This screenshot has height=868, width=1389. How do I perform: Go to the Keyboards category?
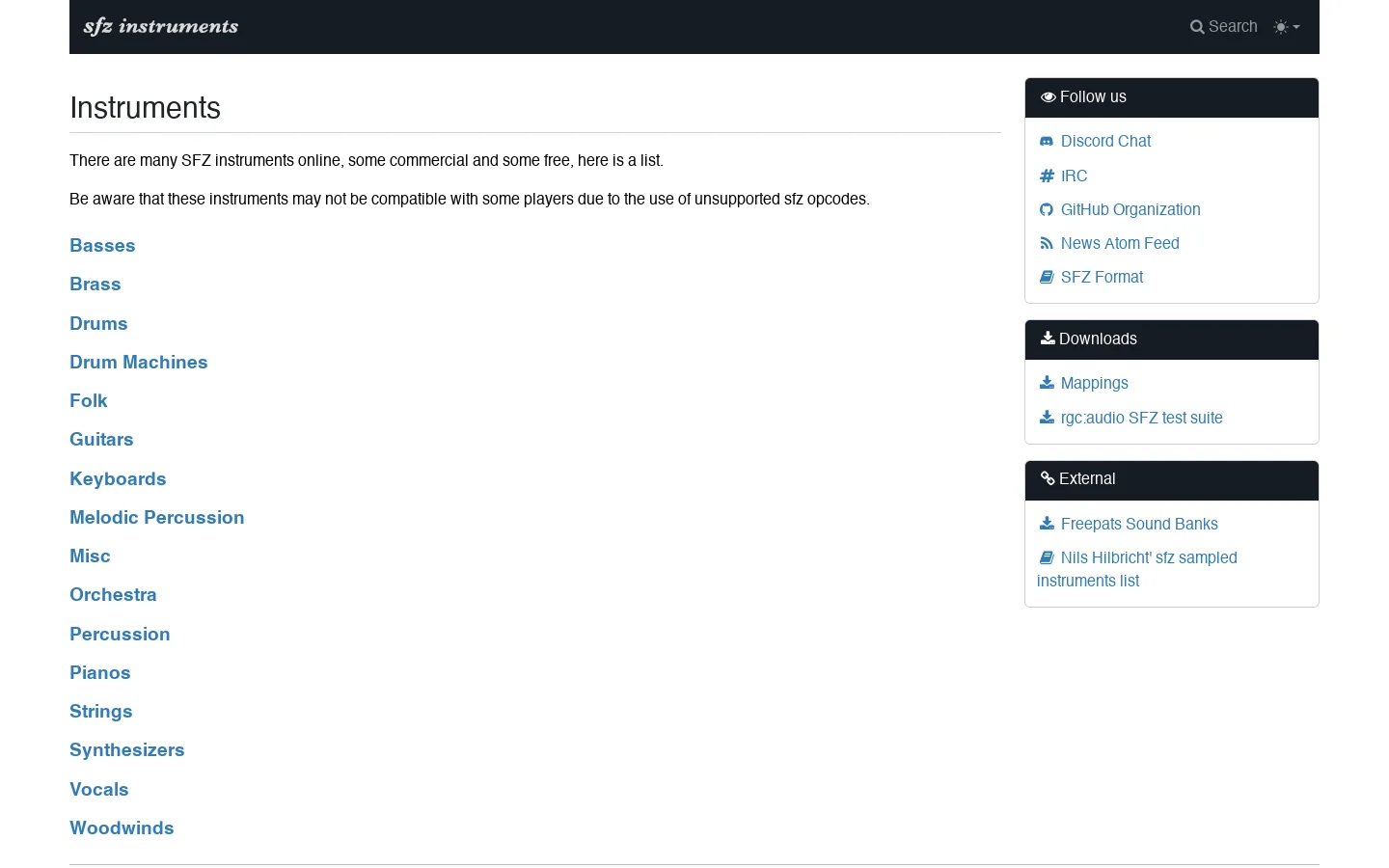pyautogui.click(x=118, y=478)
